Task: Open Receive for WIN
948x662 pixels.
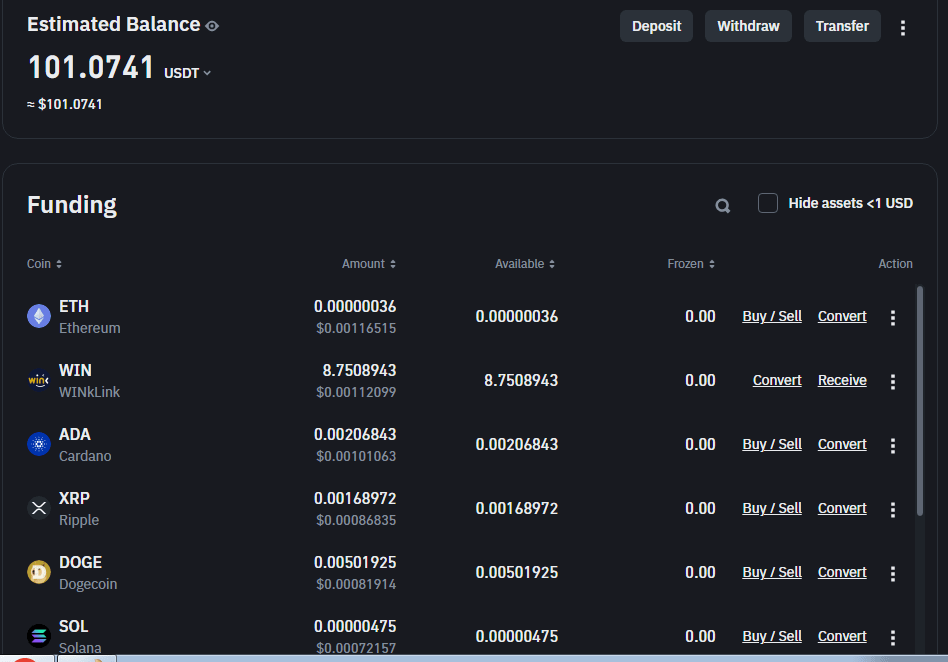Action: click(842, 380)
